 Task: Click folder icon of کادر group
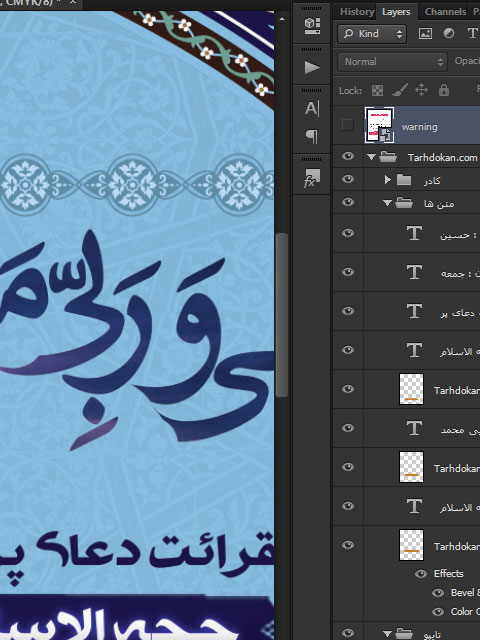(404, 180)
